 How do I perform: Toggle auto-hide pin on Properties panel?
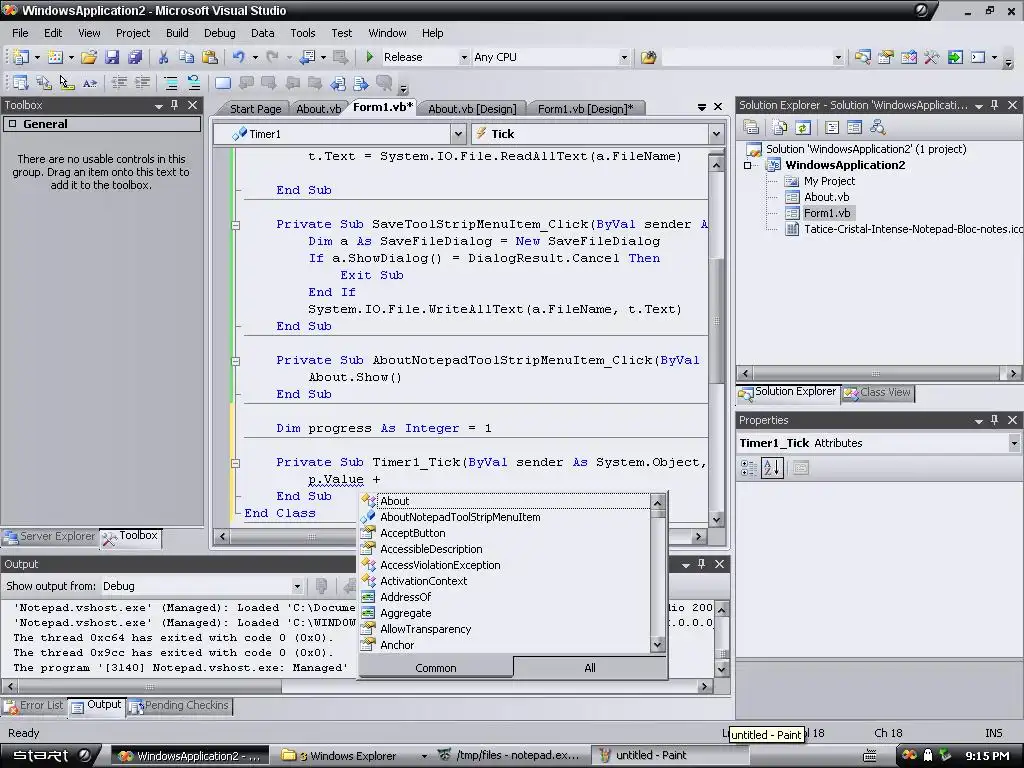click(994, 420)
